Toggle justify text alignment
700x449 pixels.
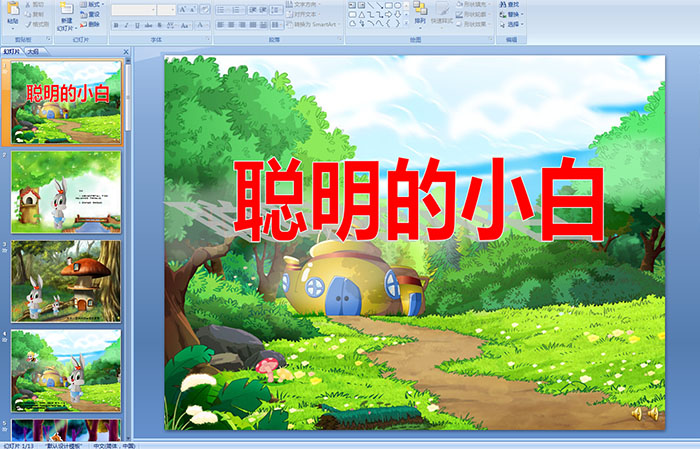click(253, 25)
